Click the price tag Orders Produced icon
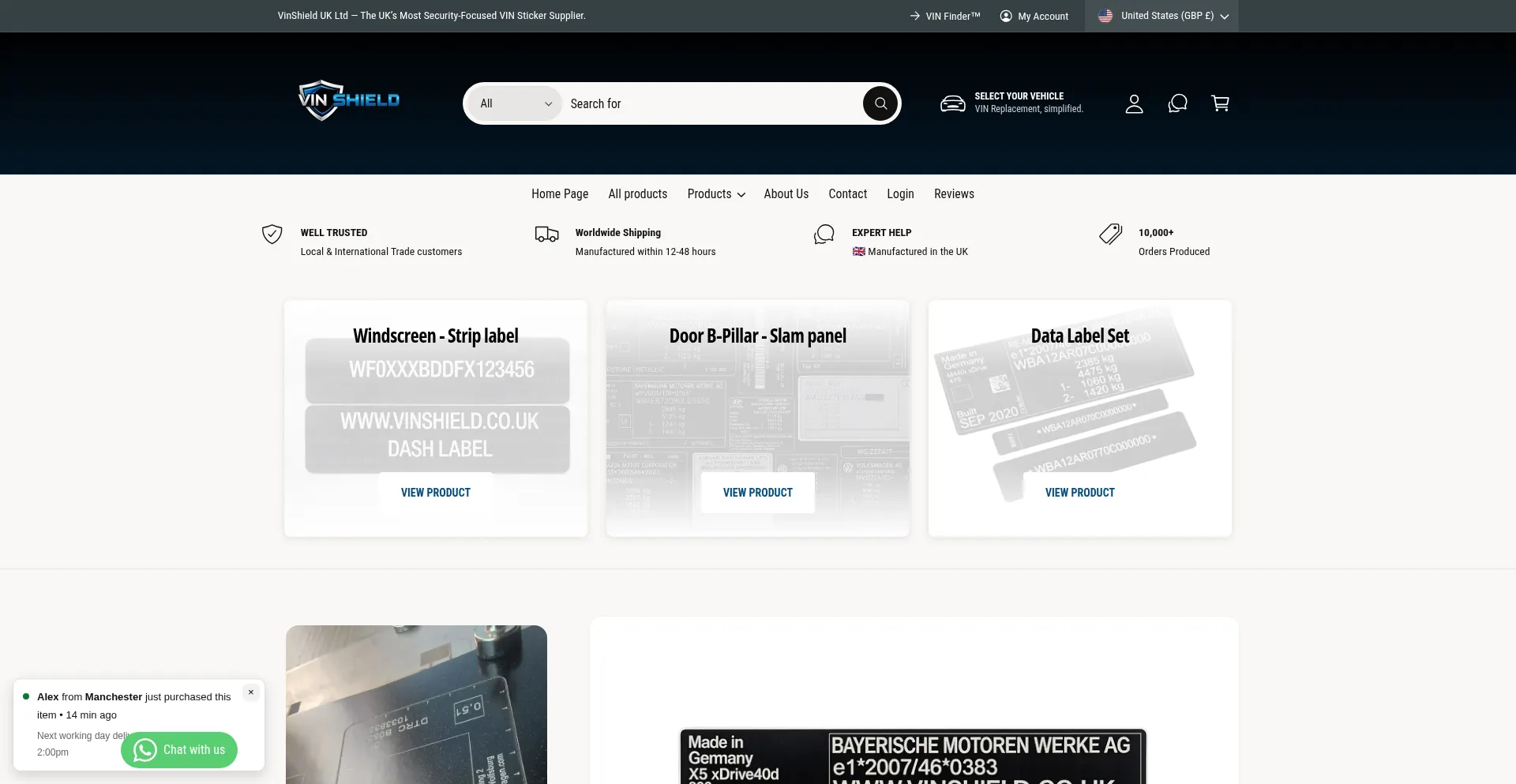This screenshot has height=784, width=1516. [x=1111, y=234]
